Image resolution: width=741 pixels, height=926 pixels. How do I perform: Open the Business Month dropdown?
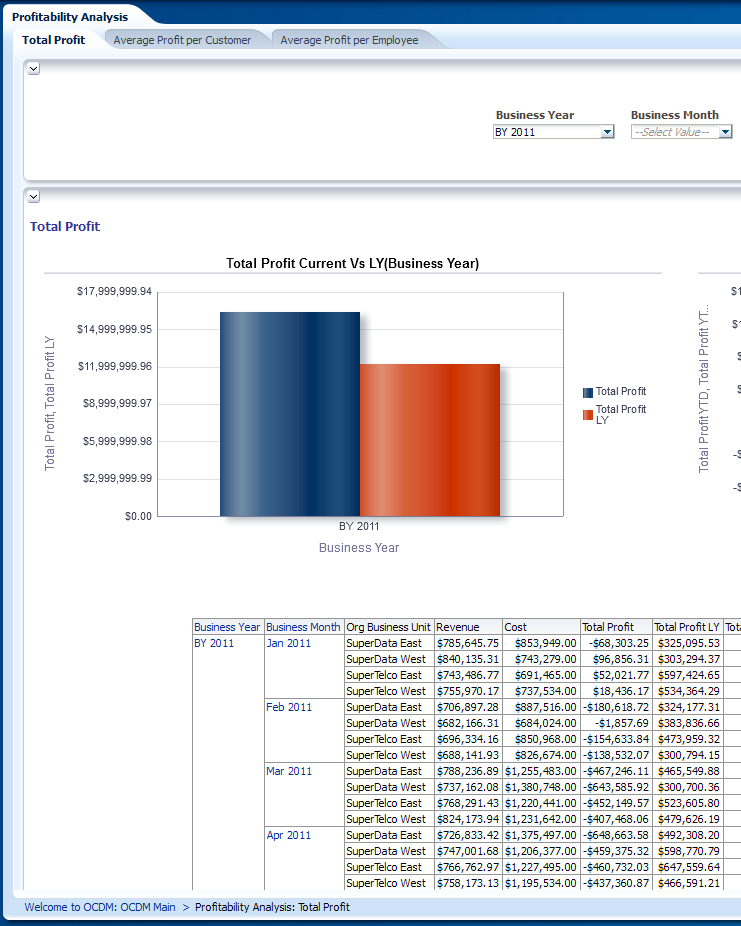[x=725, y=132]
